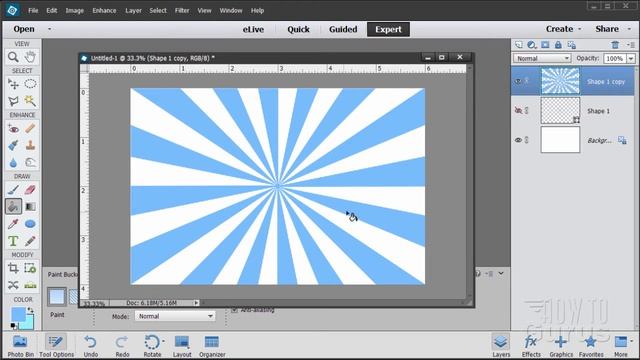Toggle Background layer visibility eye
Screen dimensions: 640x360
coord(518,140)
